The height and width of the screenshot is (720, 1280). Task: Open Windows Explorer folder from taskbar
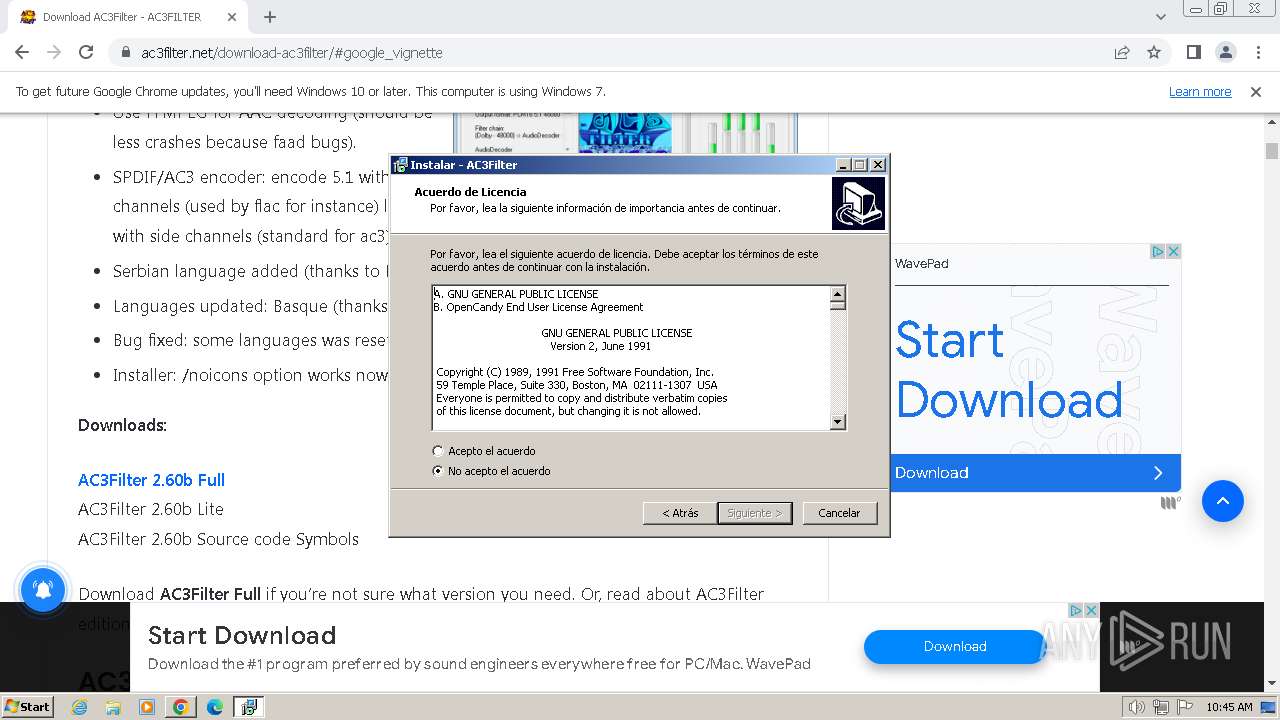(113, 707)
